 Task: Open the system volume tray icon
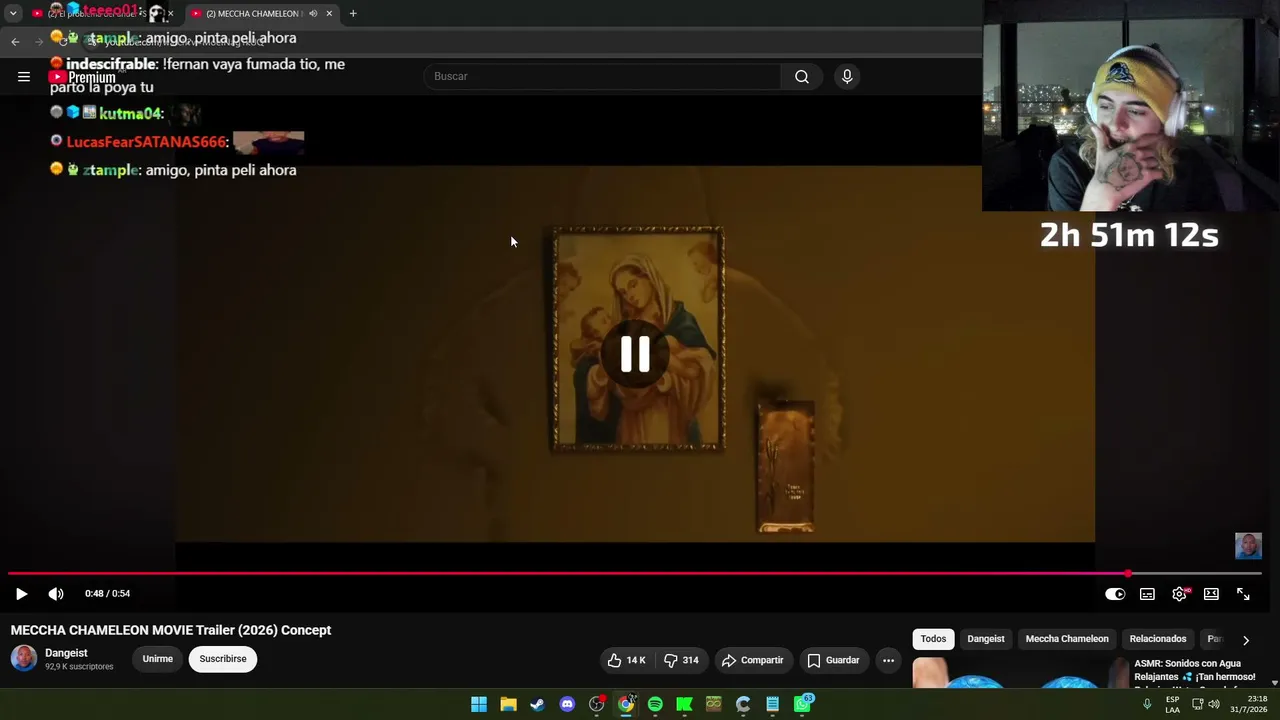coord(1213,704)
